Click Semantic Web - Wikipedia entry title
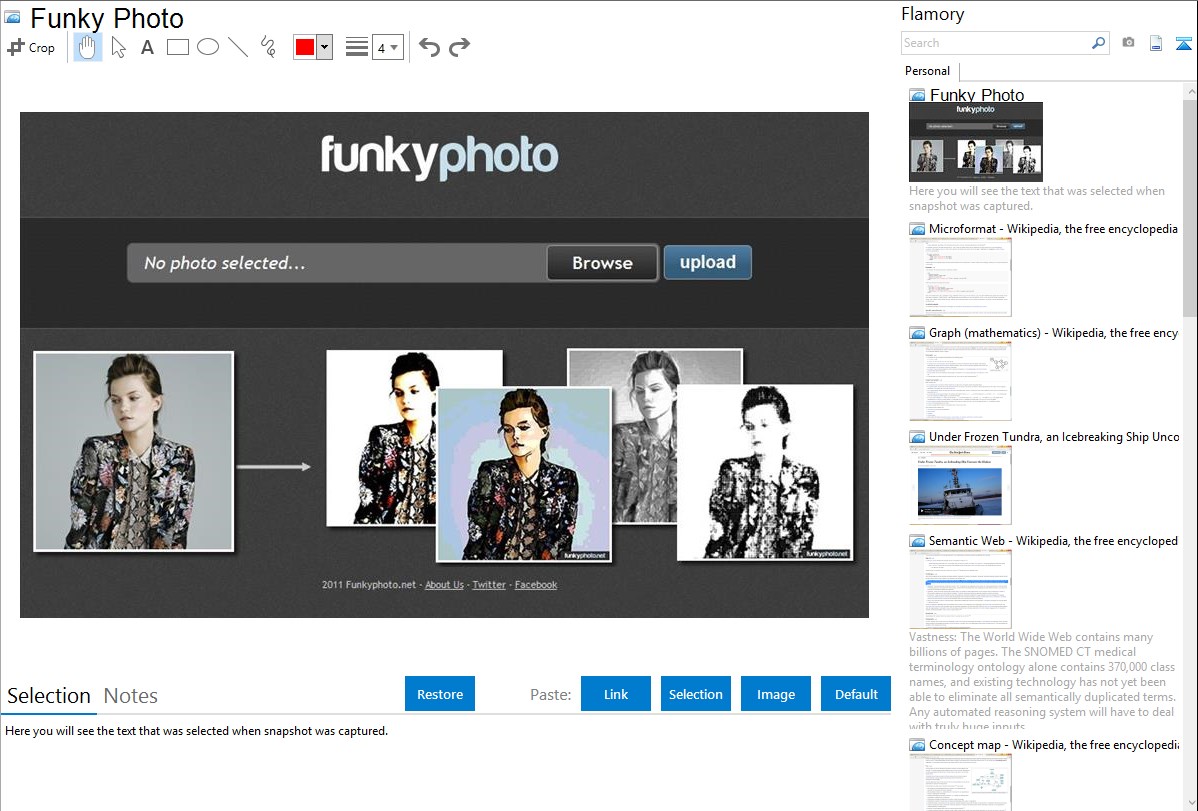1198x811 pixels. pyautogui.click(x=1053, y=540)
